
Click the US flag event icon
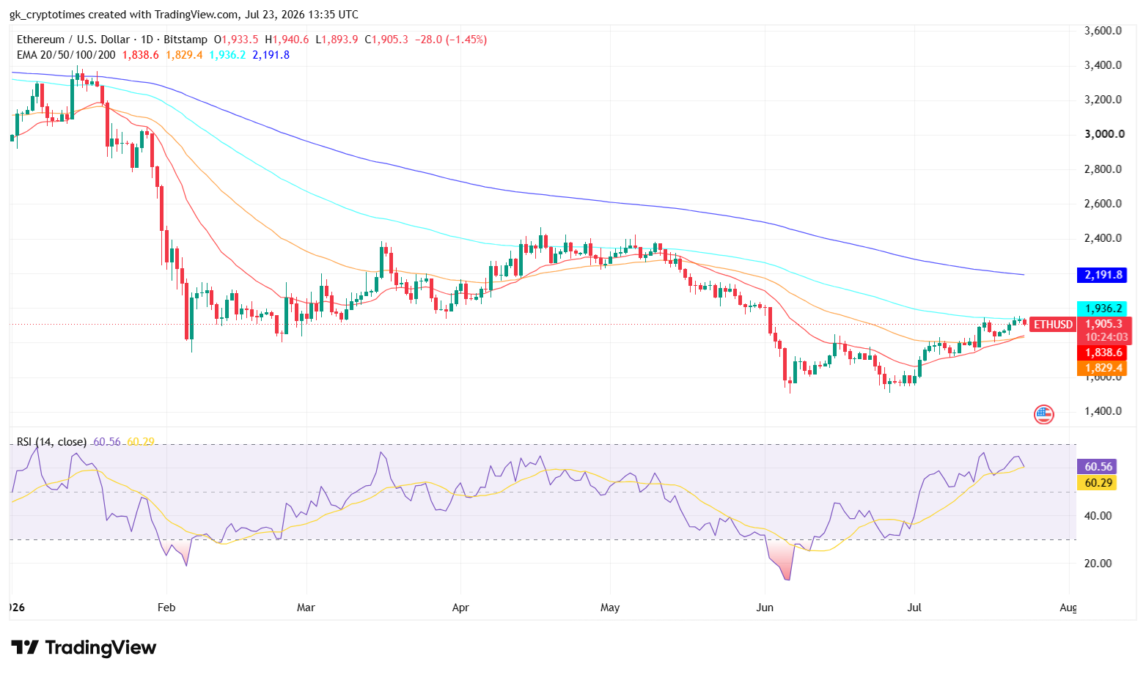[x=1044, y=415]
